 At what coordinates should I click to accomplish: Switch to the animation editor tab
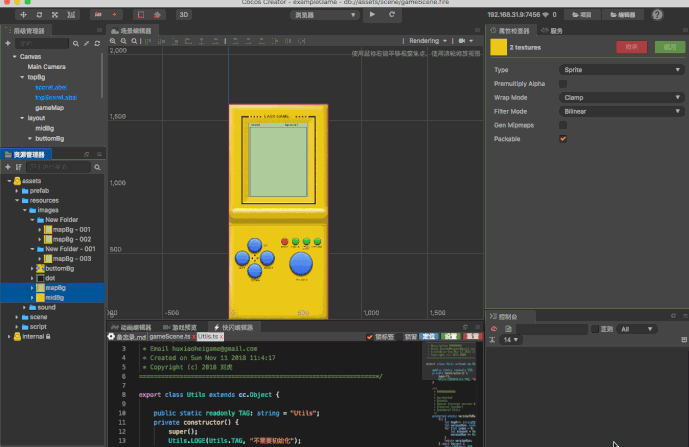[x=131, y=327]
